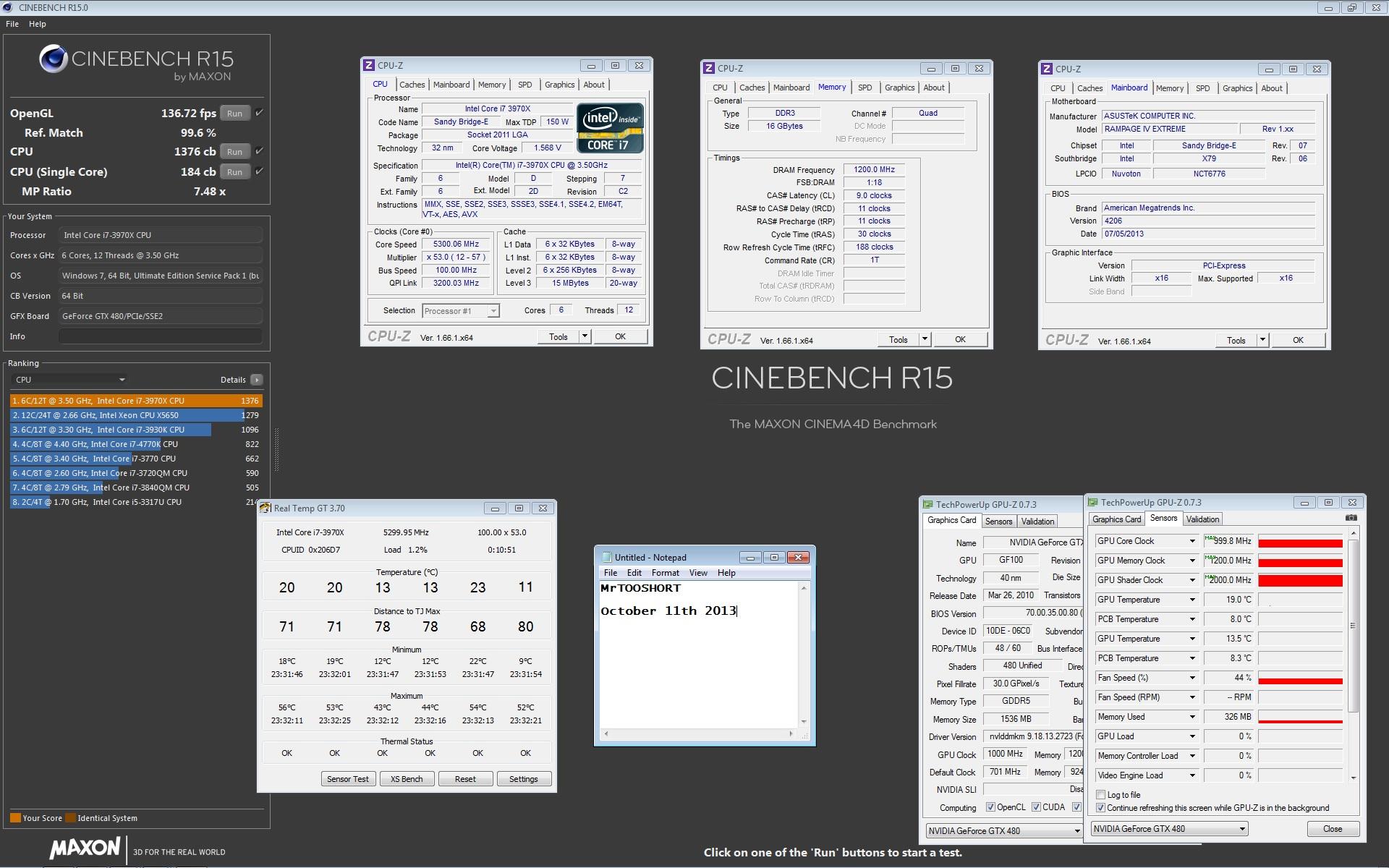Select the Xeon X5650 ranking row

[136, 415]
